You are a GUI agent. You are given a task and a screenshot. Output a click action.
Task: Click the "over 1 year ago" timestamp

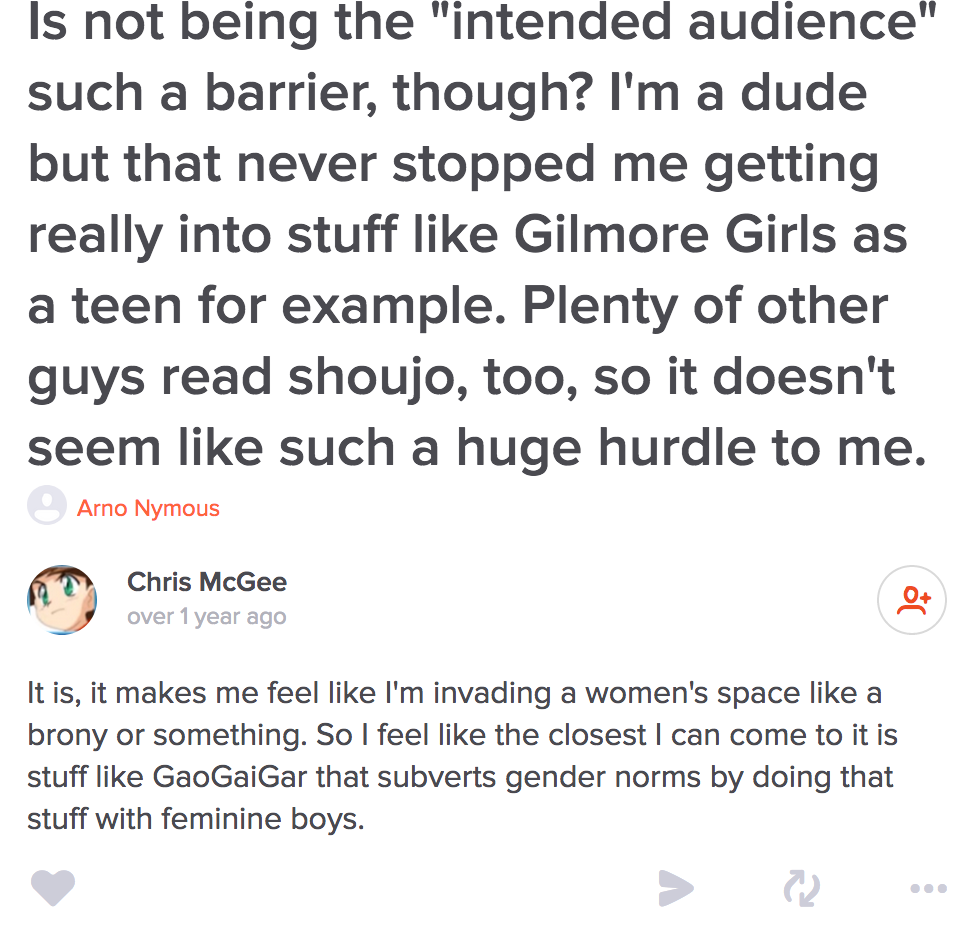pos(207,617)
